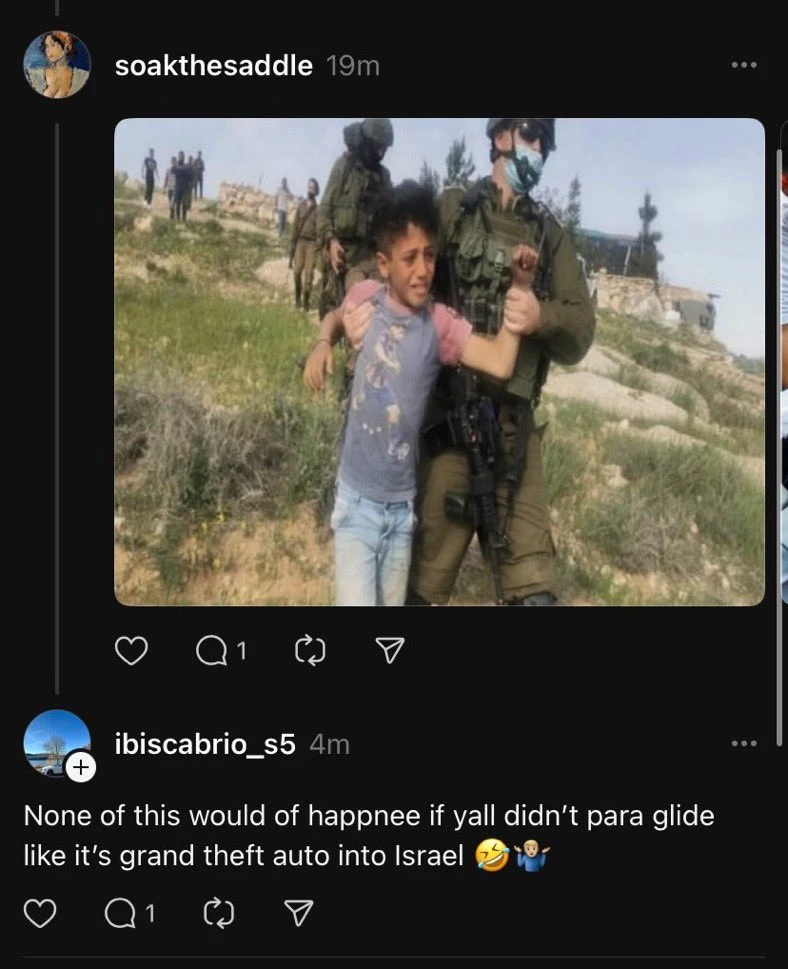This screenshot has height=969, width=788.
Task: Open more options for soakthesaddle's post
Action: 744,65
